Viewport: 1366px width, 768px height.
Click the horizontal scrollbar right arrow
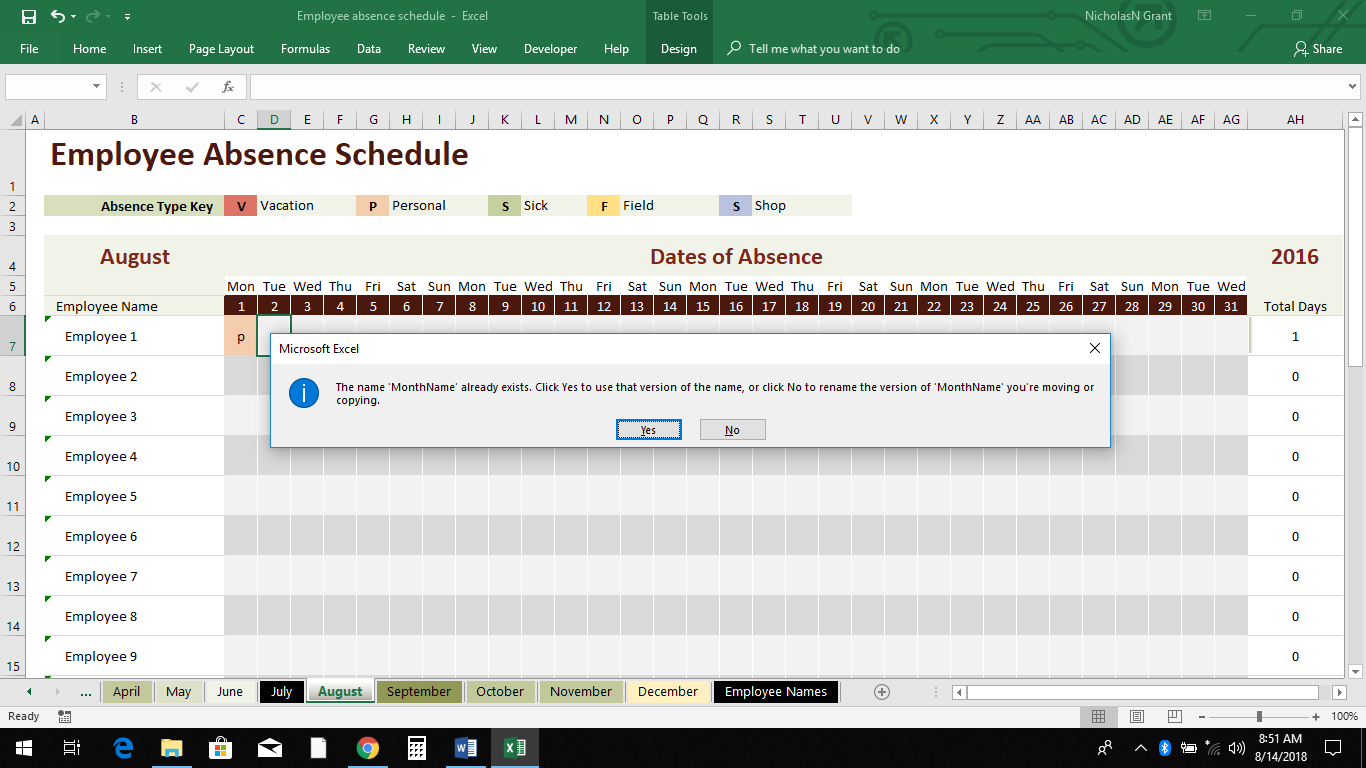coord(1339,691)
